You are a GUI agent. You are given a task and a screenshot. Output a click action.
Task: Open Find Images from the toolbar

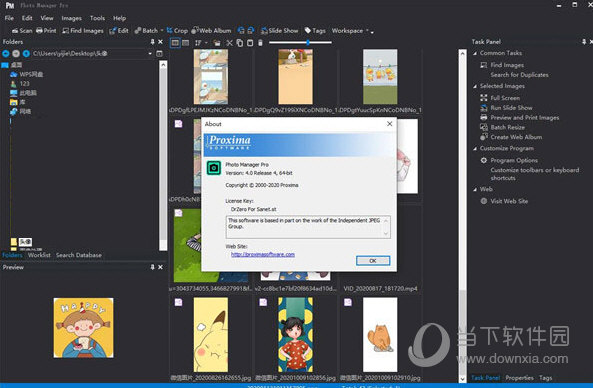pyautogui.click(x=83, y=31)
